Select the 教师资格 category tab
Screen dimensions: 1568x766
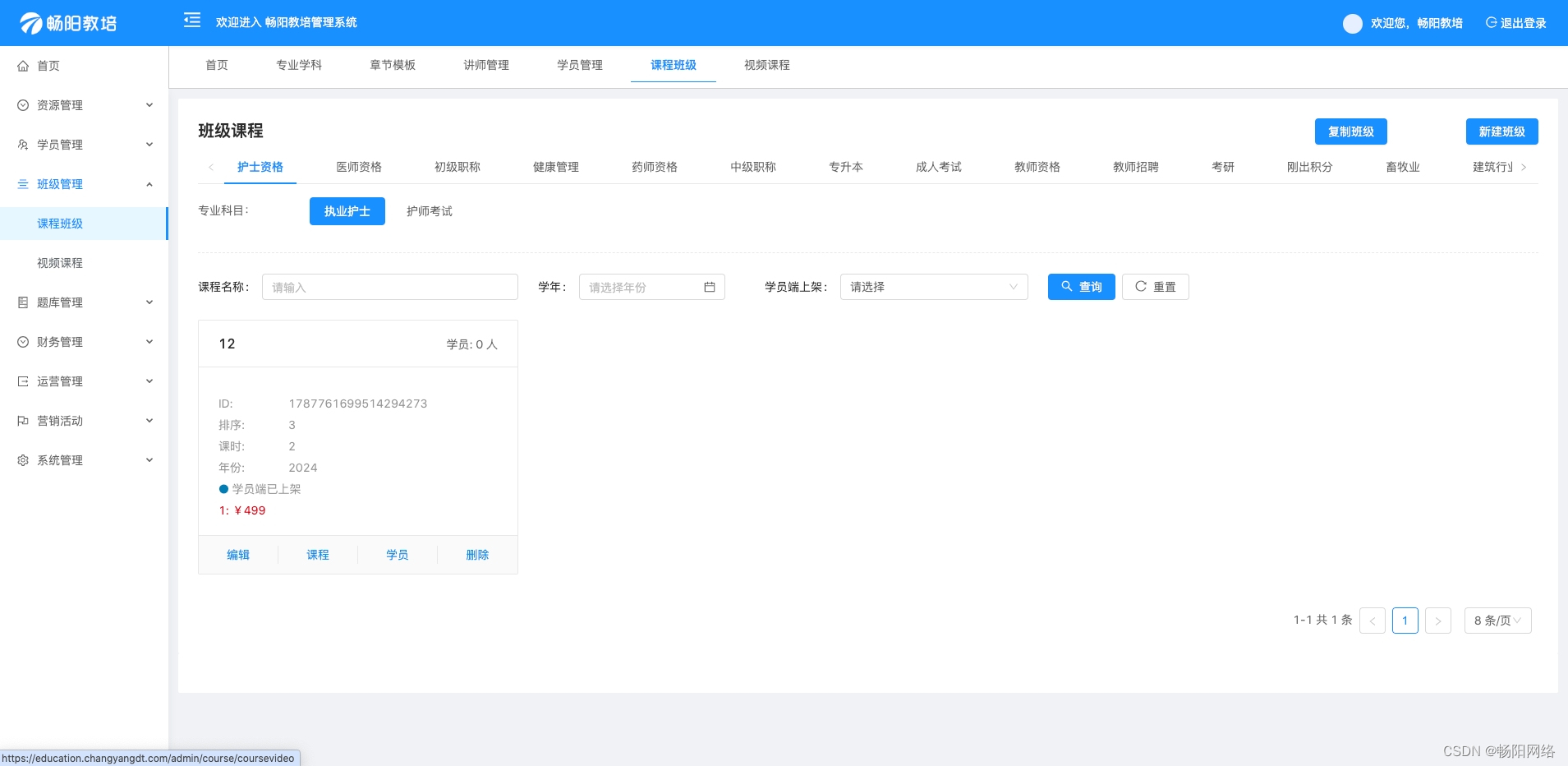click(x=1037, y=167)
